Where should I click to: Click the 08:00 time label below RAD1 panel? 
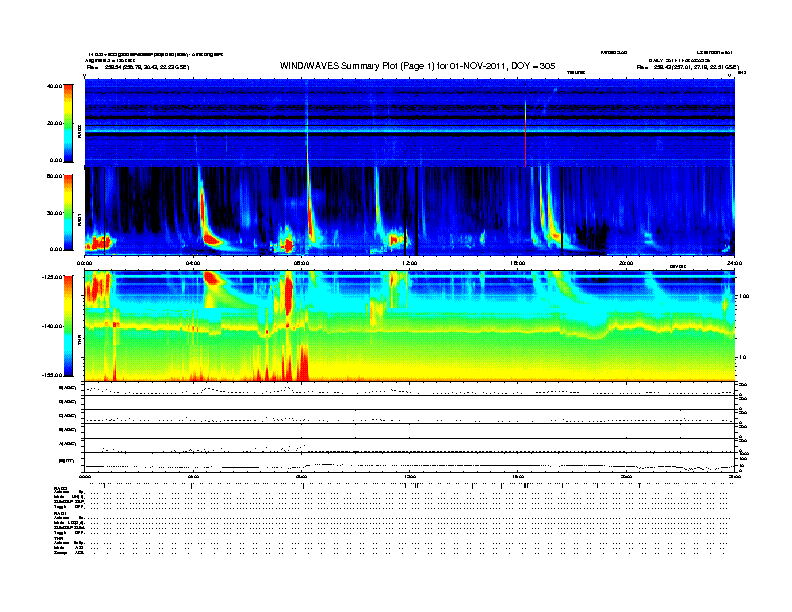pyautogui.click(x=302, y=263)
